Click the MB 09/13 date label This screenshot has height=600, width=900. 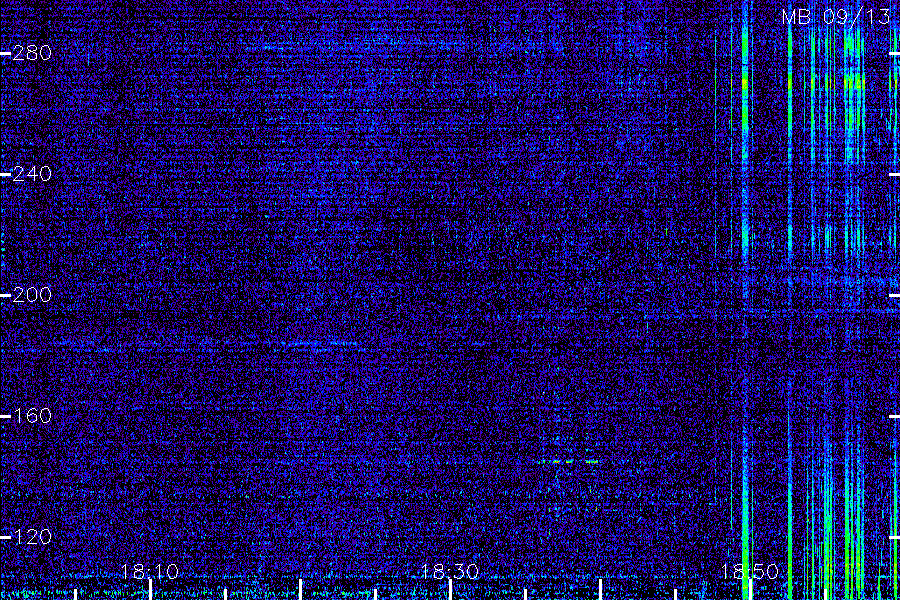coord(836,17)
